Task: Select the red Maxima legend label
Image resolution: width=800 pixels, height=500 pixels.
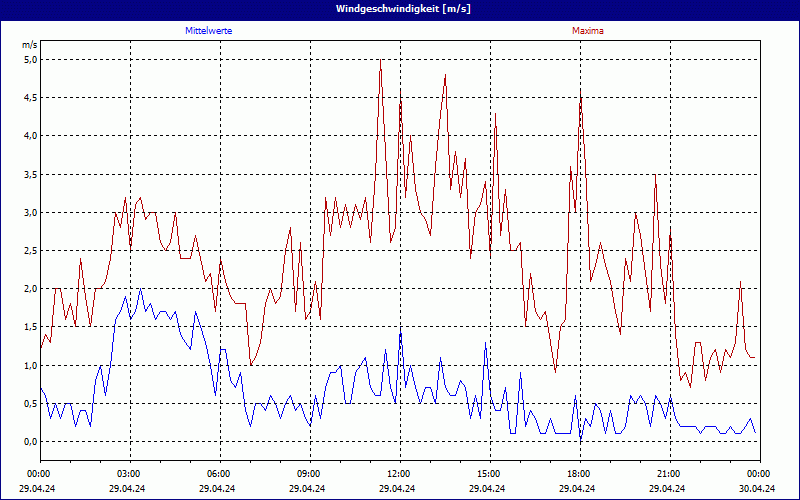Action: pyautogui.click(x=588, y=31)
